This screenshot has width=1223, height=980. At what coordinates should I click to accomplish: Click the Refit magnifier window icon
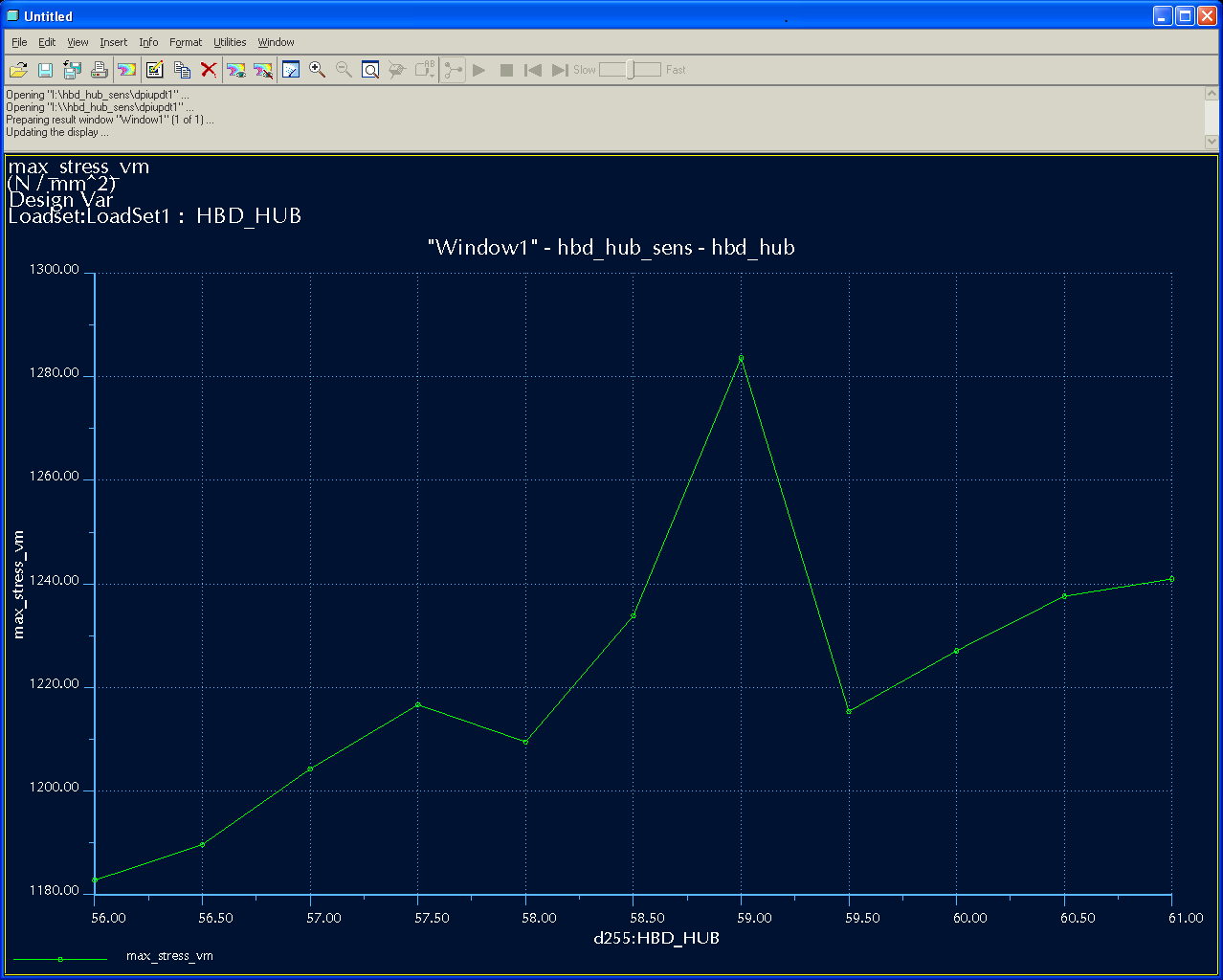click(x=370, y=70)
